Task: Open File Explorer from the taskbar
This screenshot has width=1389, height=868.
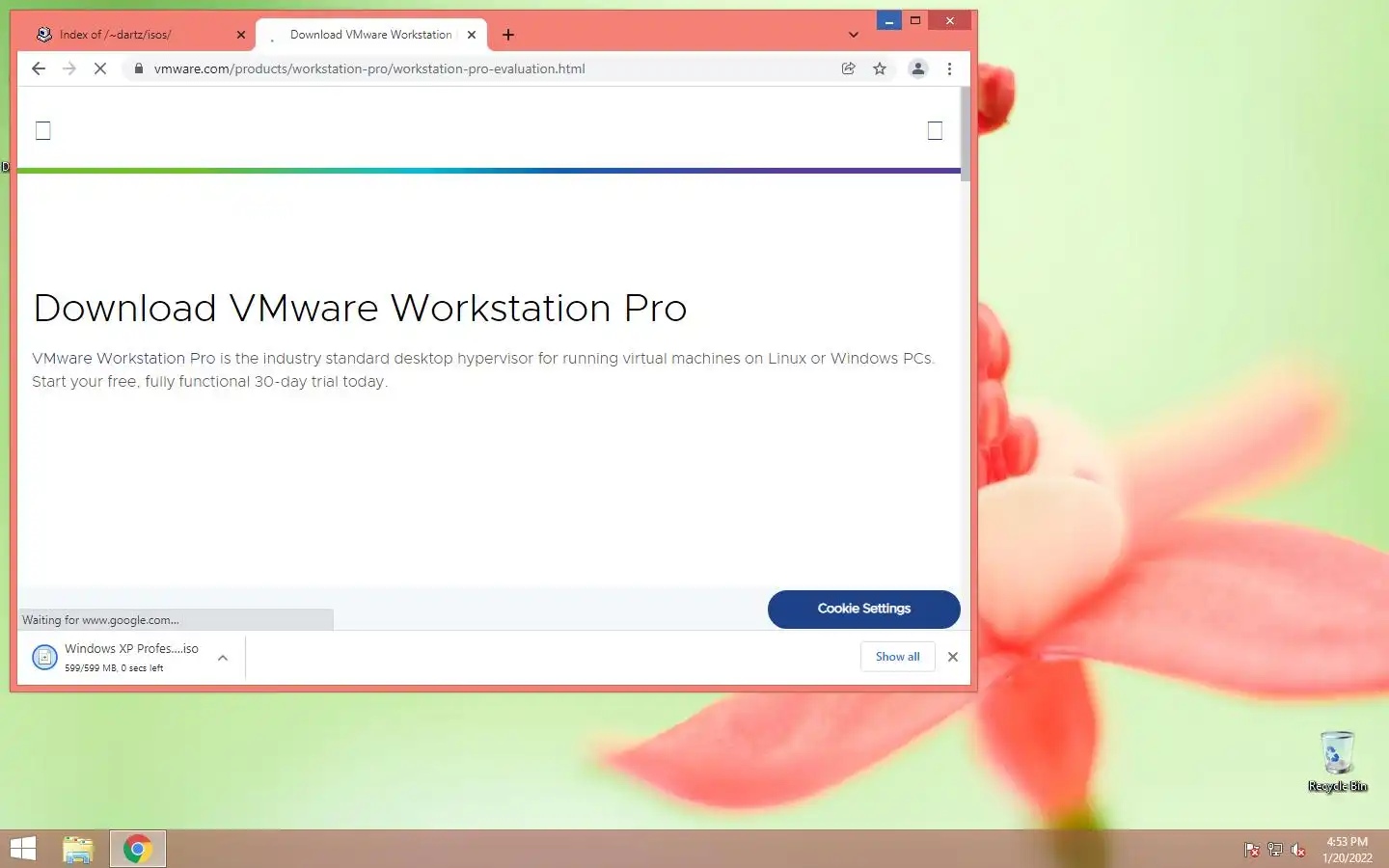Action: (x=78, y=849)
